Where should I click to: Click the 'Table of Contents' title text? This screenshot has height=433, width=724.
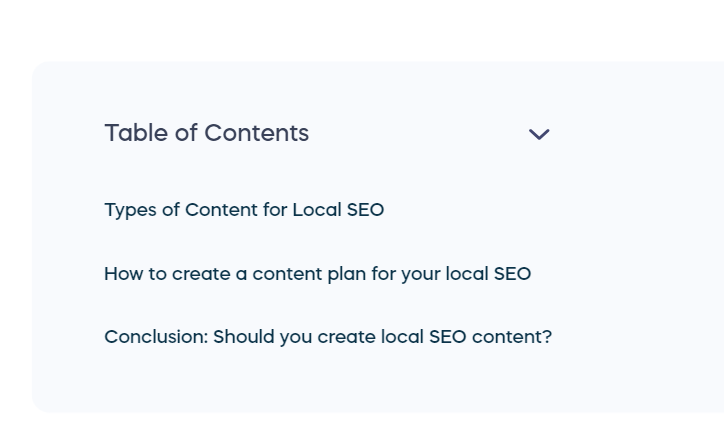(x=207, y=133)
